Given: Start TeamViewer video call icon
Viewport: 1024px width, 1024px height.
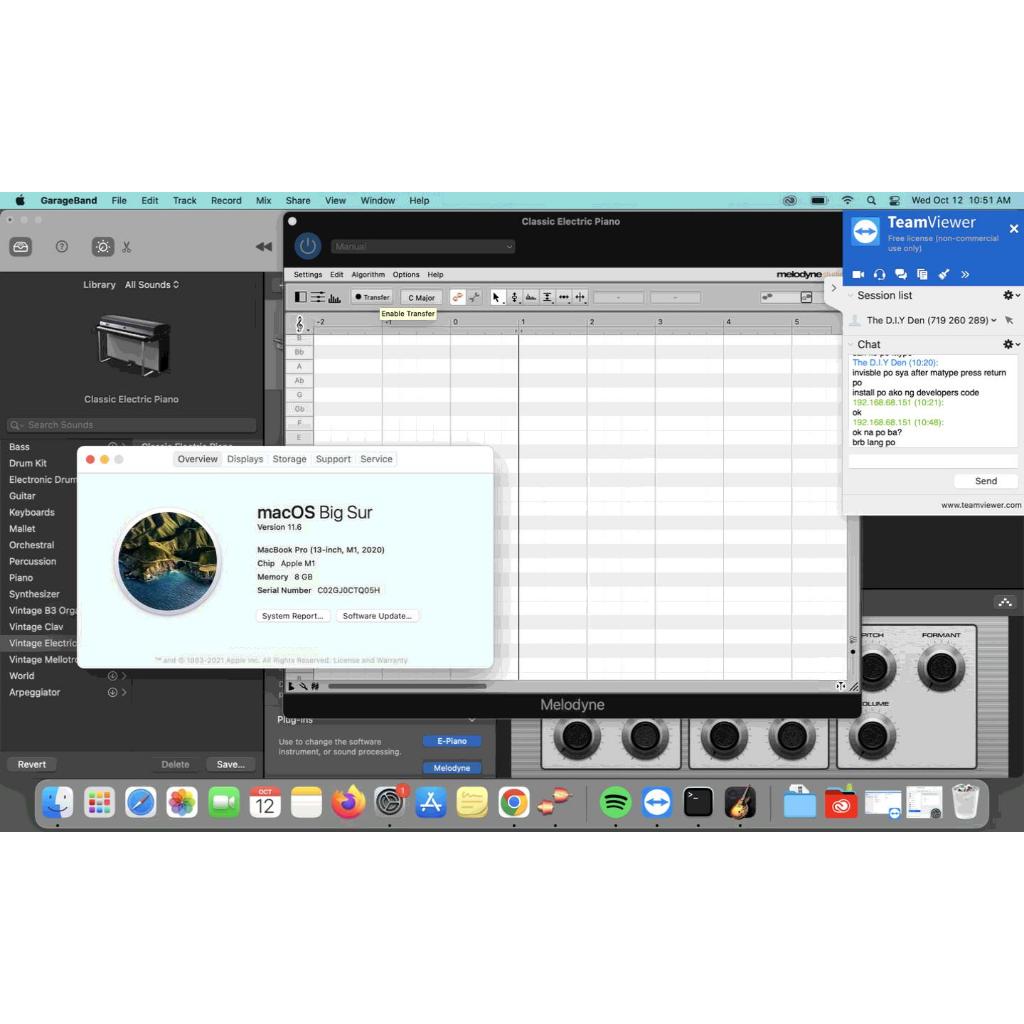Looking at the screenshot, I should pos(858,274).
